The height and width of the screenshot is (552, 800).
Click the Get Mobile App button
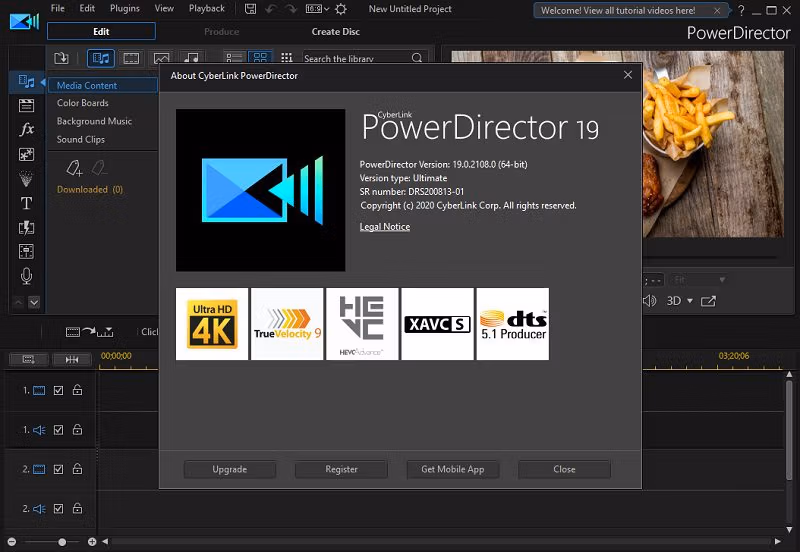point(453,469)
